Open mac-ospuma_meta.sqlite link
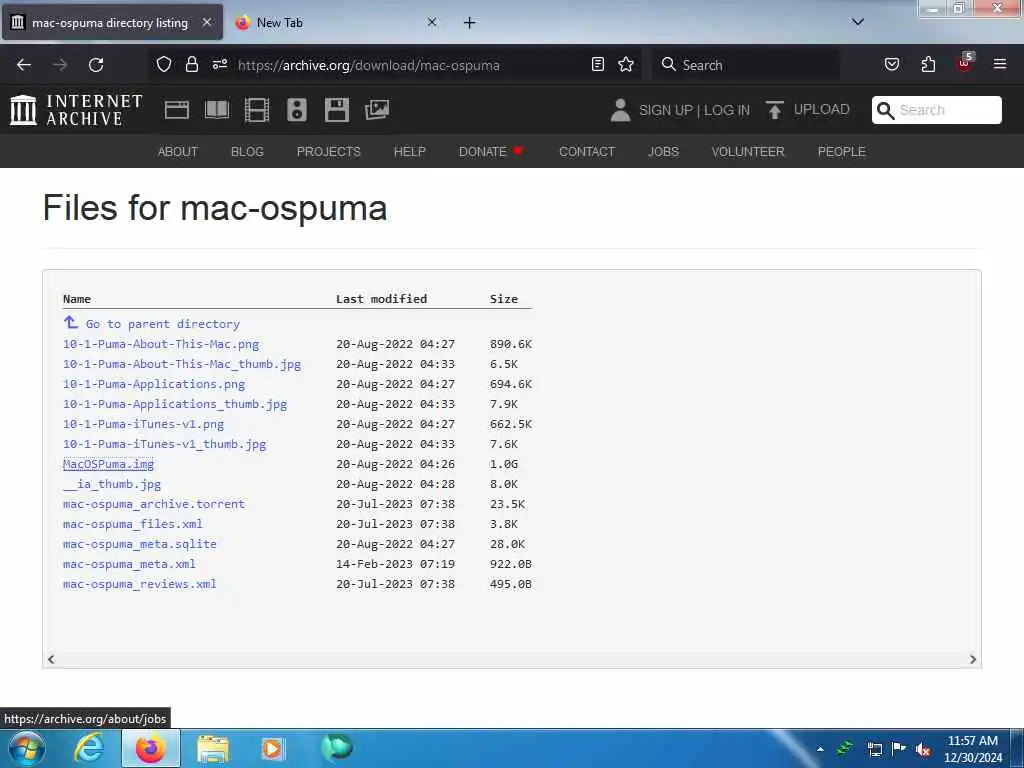This screenshot has height=768, width=1024. (140, 544)
